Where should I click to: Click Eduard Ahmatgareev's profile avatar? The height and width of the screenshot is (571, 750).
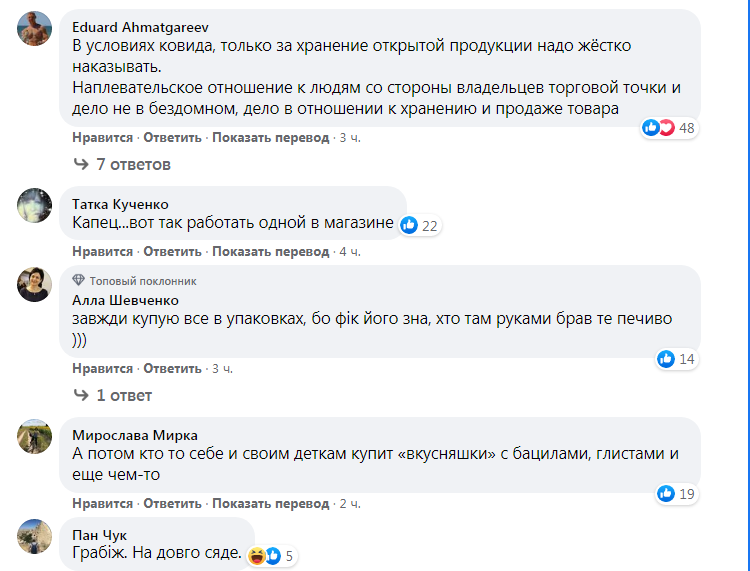pyautogui.click(x=35, y=28)
